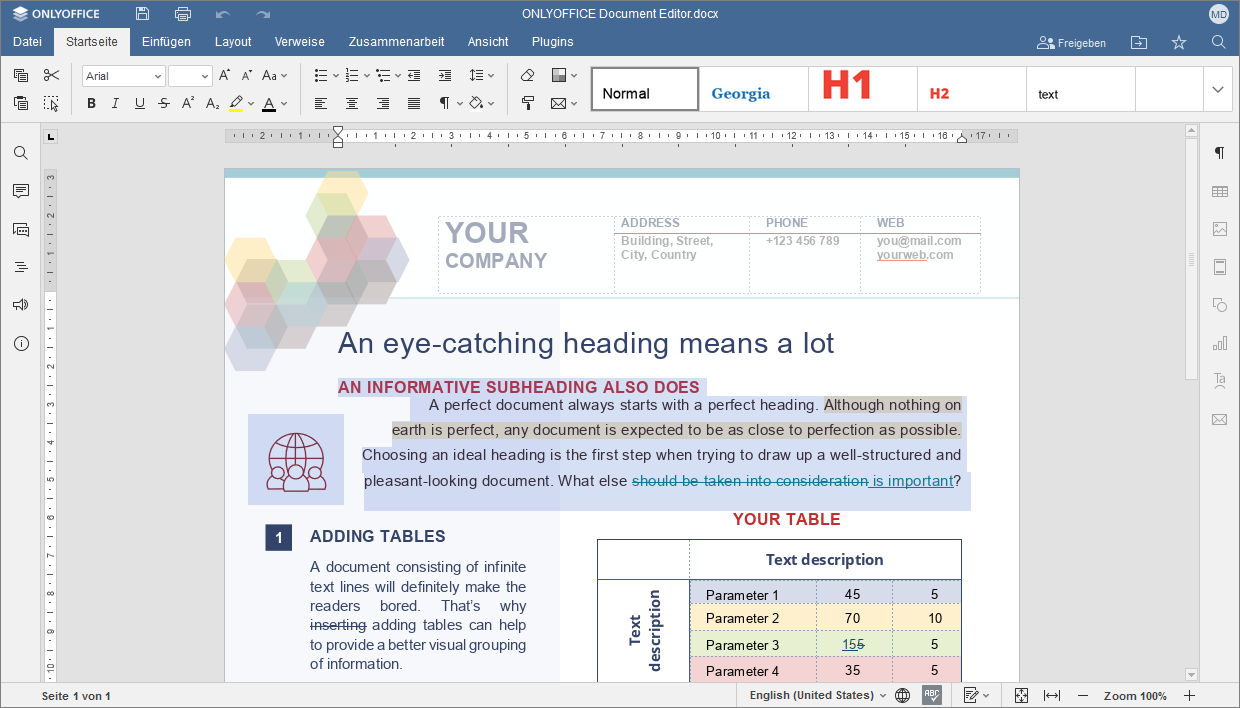Image resolution: width=1240 pixels, height=708 pixels.
Task: Click the Save icon in title bar
Action: (143, 14)
